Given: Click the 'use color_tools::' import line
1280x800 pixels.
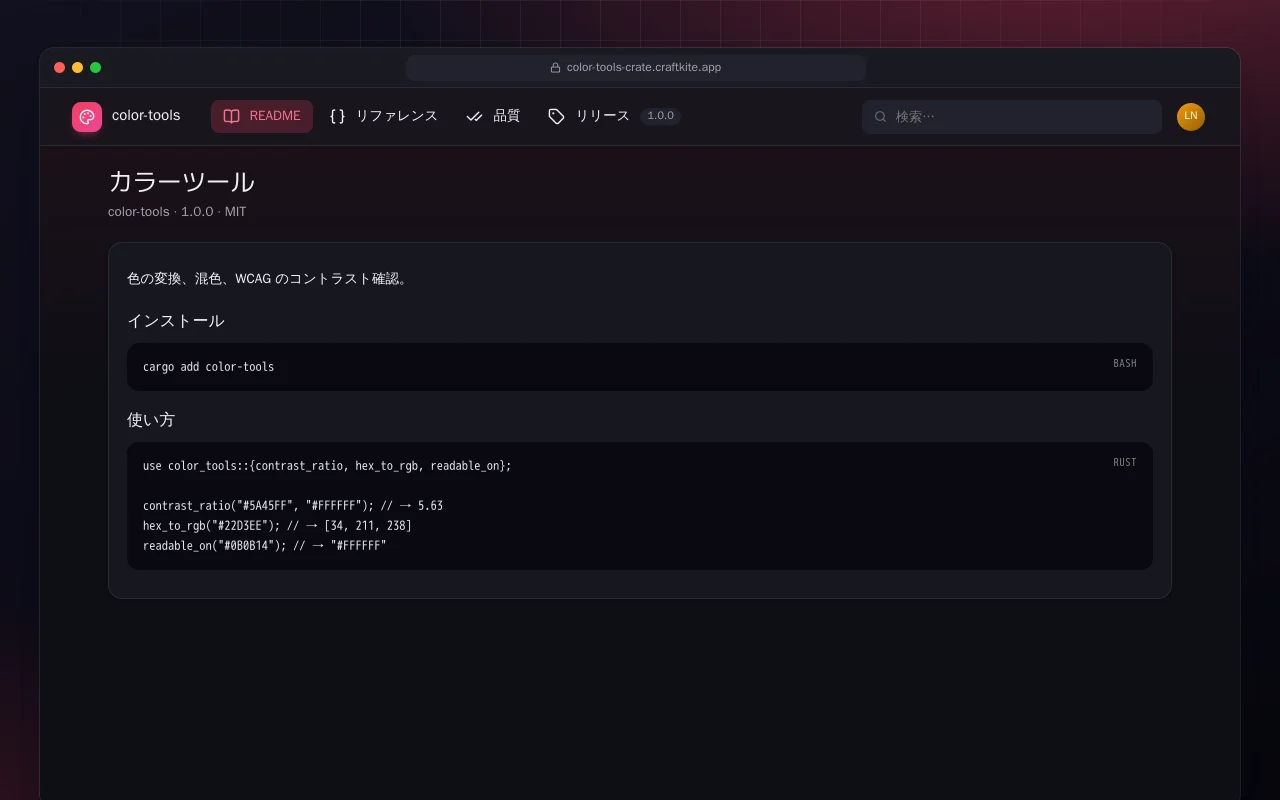Looking at the screenshot, I should pos(327,466).
